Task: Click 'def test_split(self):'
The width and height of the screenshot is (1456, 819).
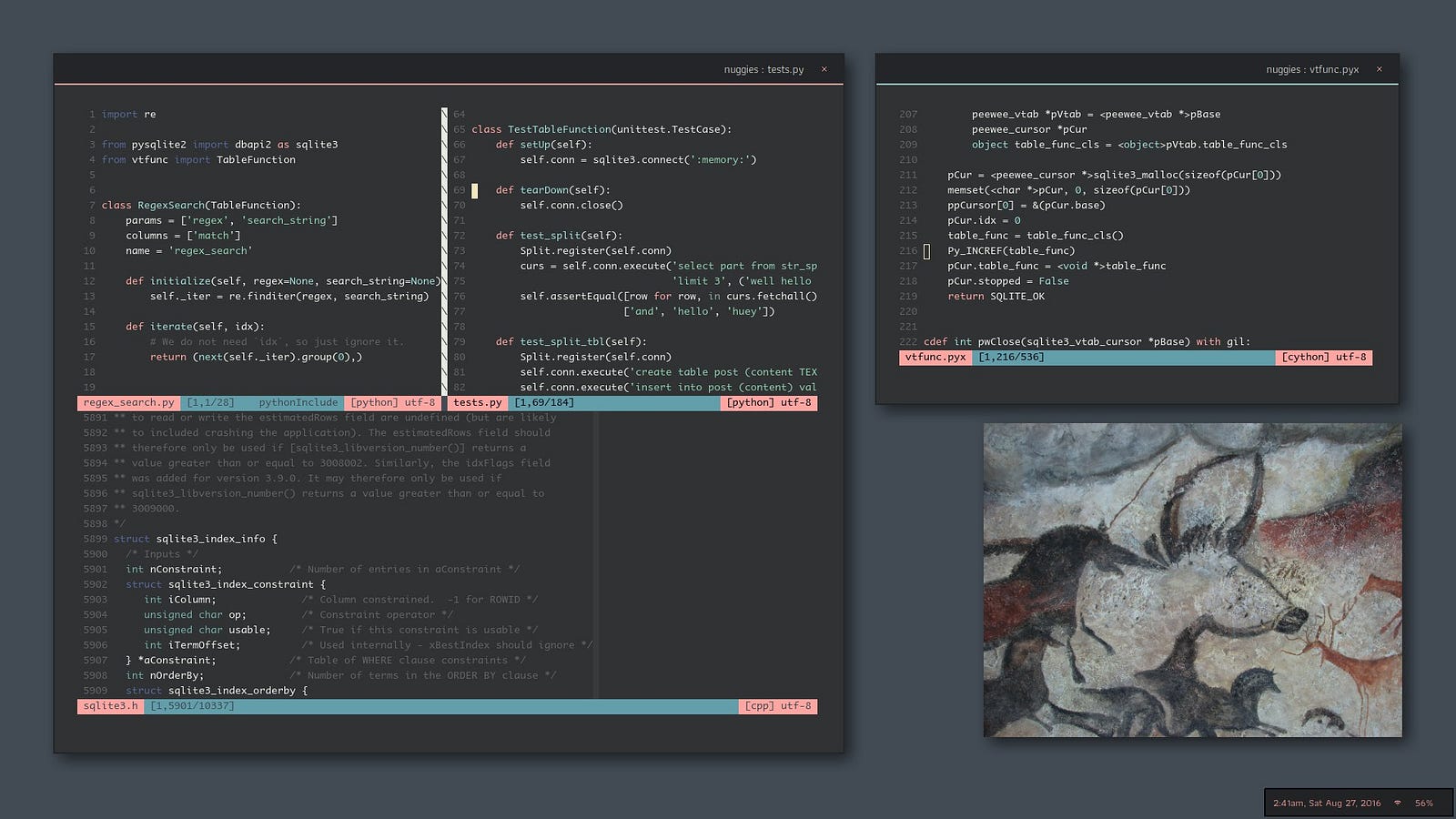Action: point(559,236)
